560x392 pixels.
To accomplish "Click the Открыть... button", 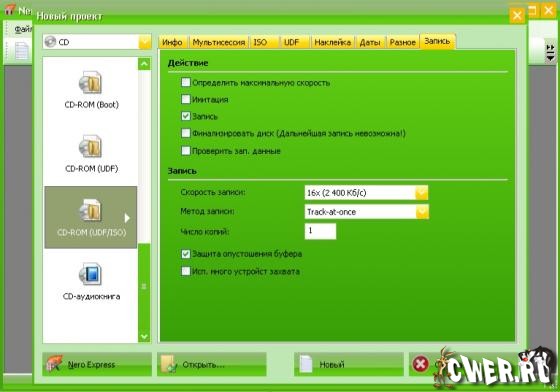I will coord(211,364).
